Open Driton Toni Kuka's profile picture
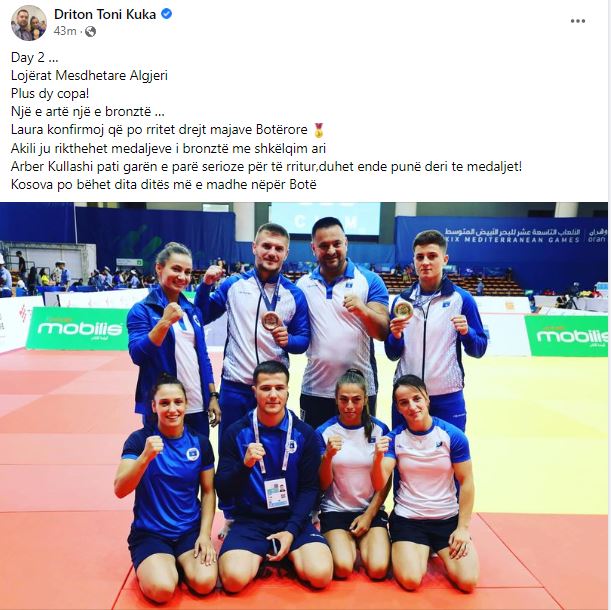The height and width of the screenshot is (610, 611). (29, 23)
